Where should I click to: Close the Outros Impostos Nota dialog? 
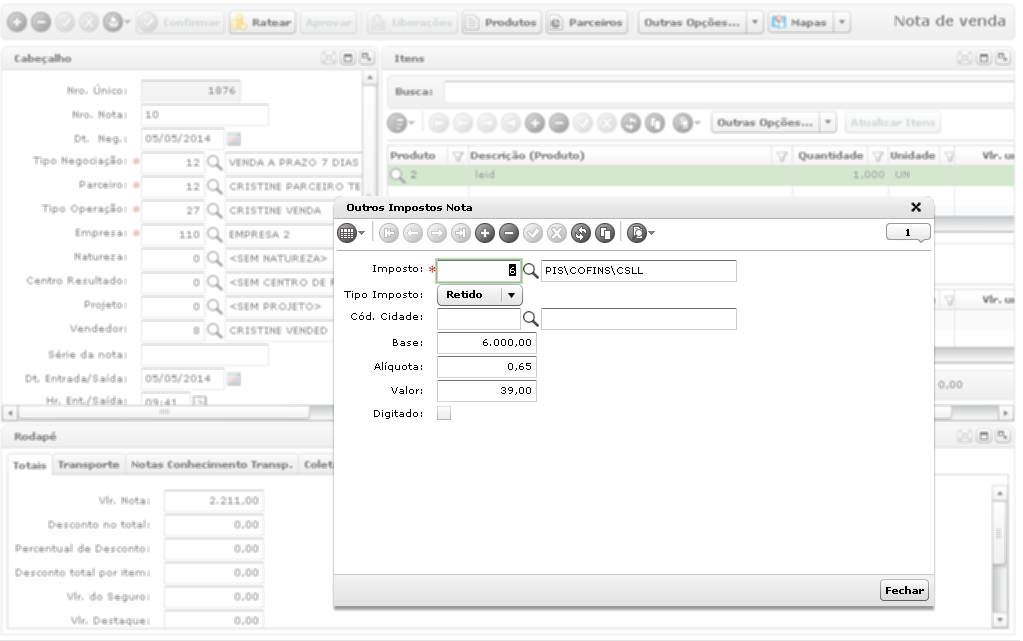click(916, 207)
